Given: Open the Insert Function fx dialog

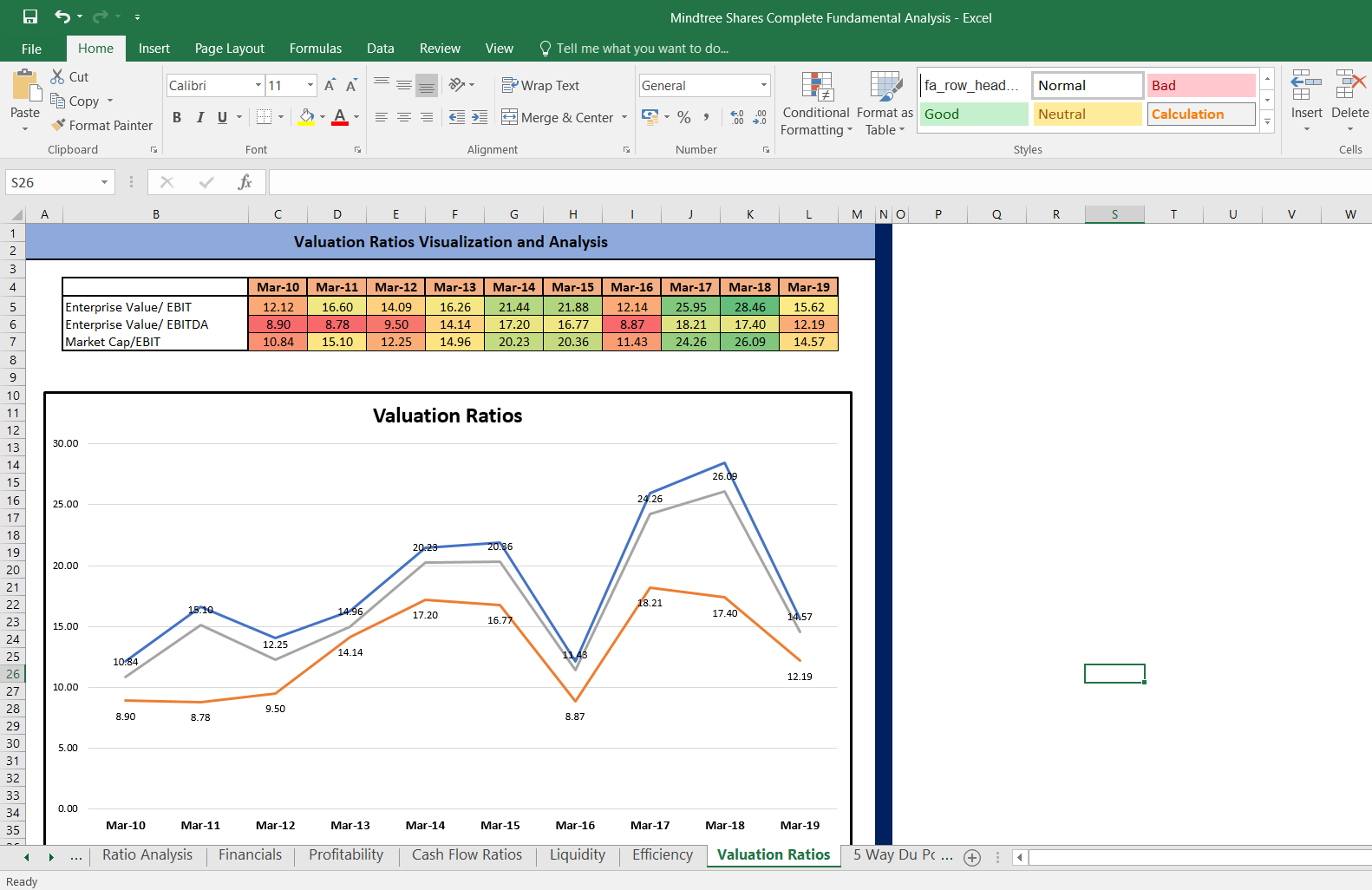Looking at the screenshot, I should [245, 182].
